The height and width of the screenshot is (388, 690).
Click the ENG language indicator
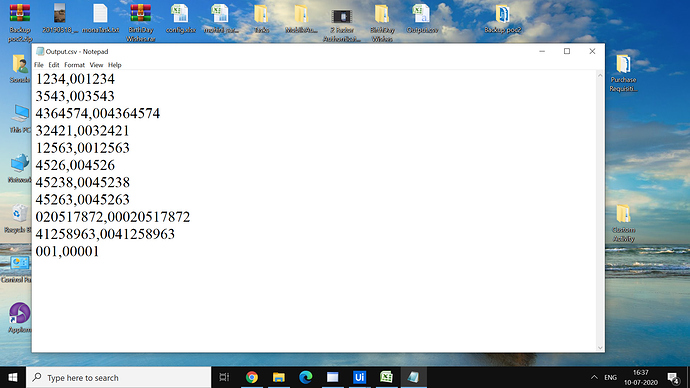coord(610,377)
